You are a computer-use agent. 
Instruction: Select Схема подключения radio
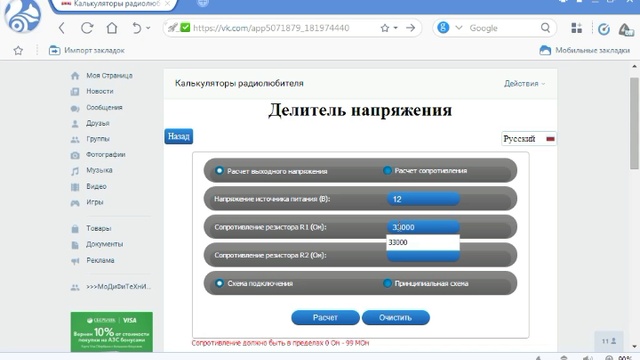[219, 283]
